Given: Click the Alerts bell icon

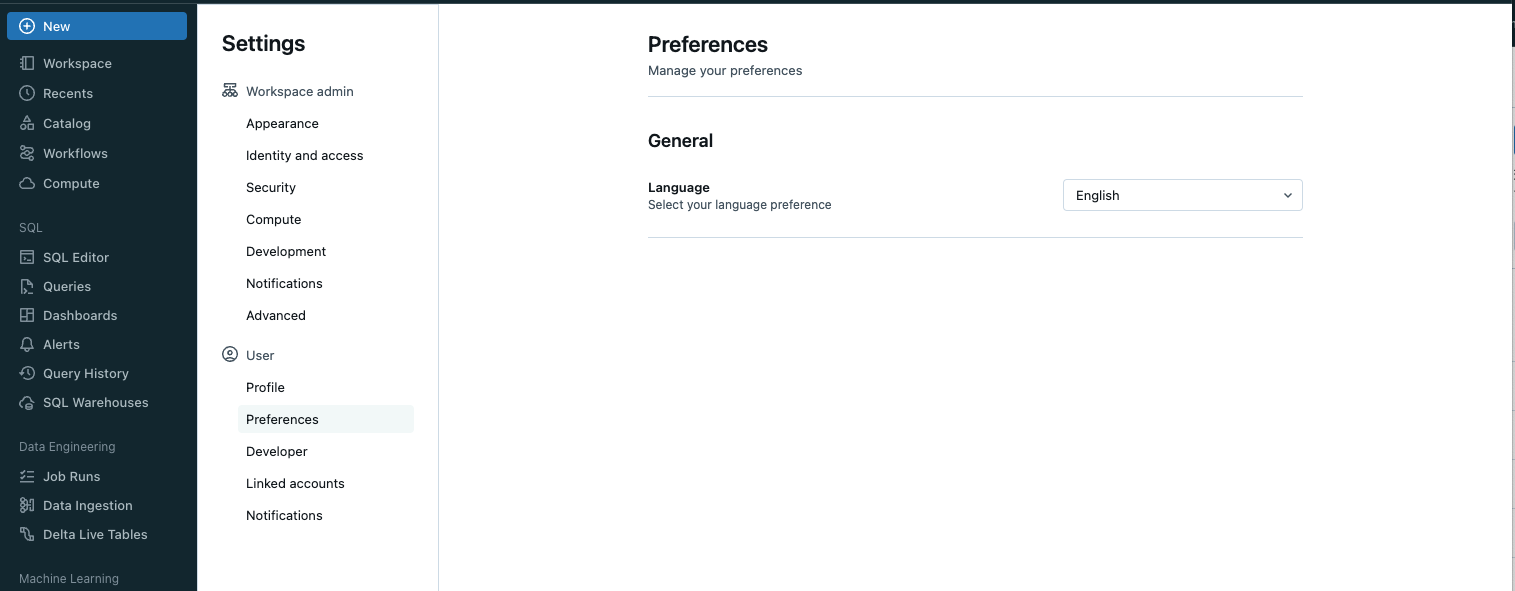Looking at the screenshot, I should (x=27, y=344).
